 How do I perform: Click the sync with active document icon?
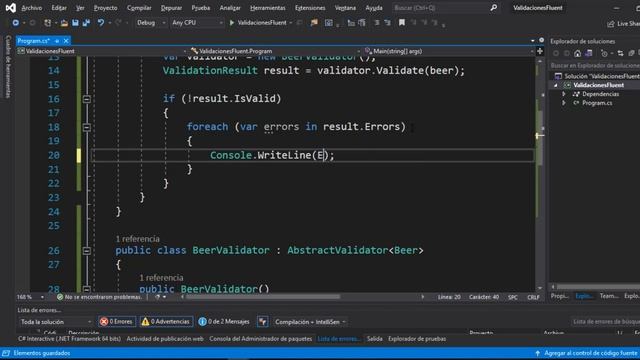point(620,53)
